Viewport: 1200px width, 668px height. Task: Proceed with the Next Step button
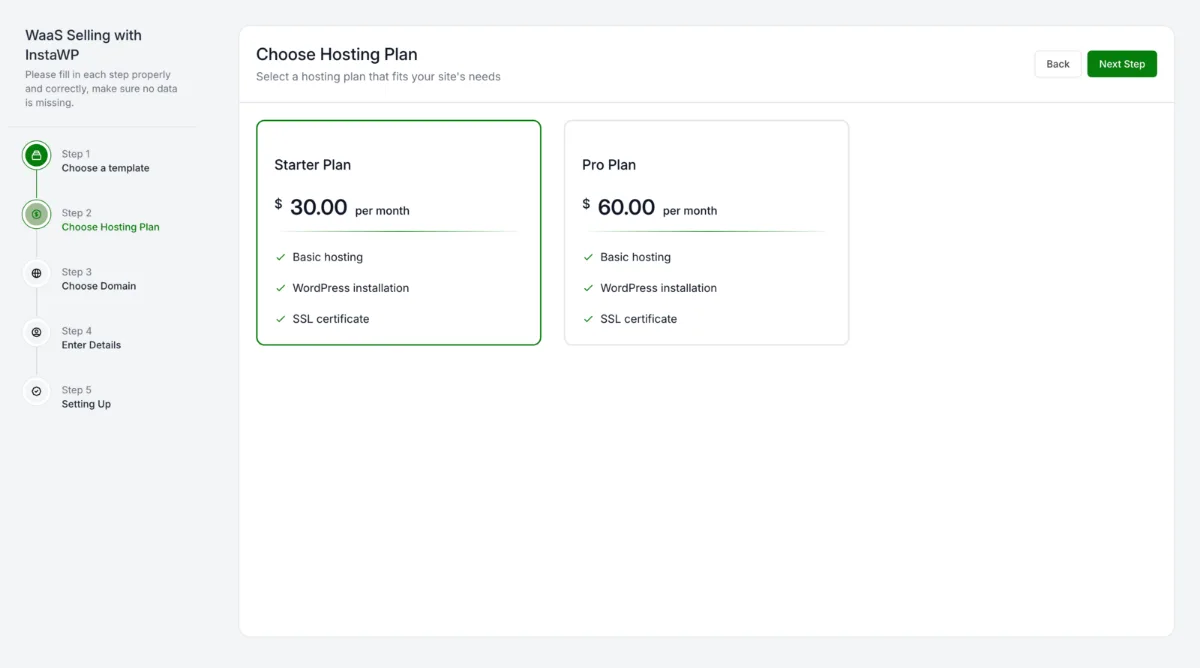click(1122, 64)
